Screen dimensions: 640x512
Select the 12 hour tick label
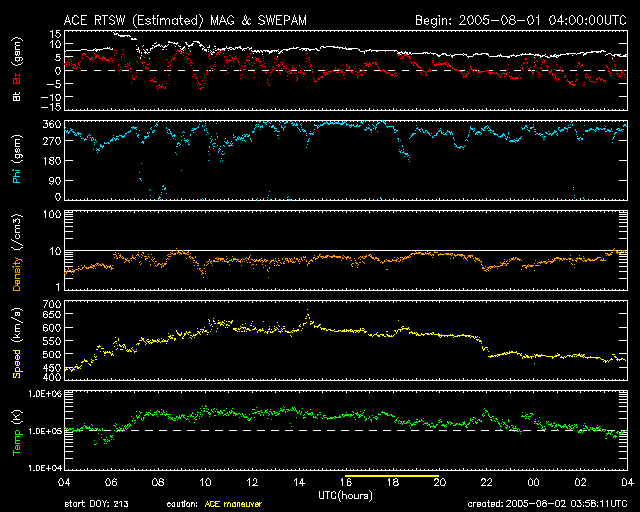[251, 483]
